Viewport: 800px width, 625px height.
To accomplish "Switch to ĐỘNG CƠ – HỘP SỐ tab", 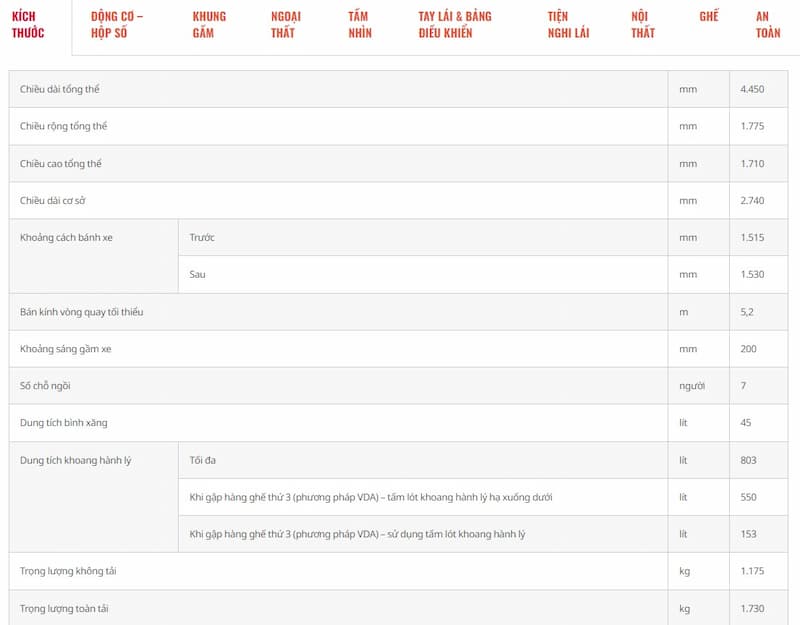I will [117, 24].
